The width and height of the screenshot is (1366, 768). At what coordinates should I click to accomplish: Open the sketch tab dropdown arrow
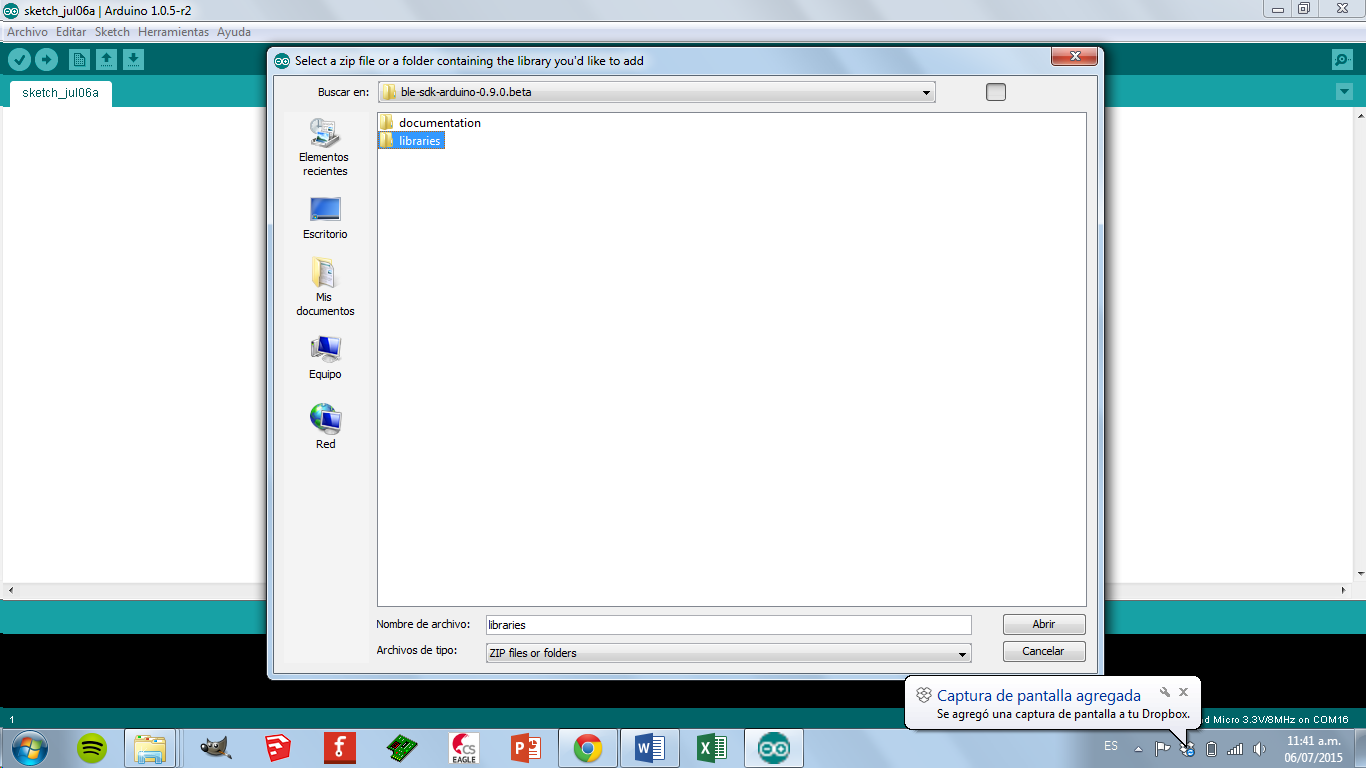[x=1343, y=92]
